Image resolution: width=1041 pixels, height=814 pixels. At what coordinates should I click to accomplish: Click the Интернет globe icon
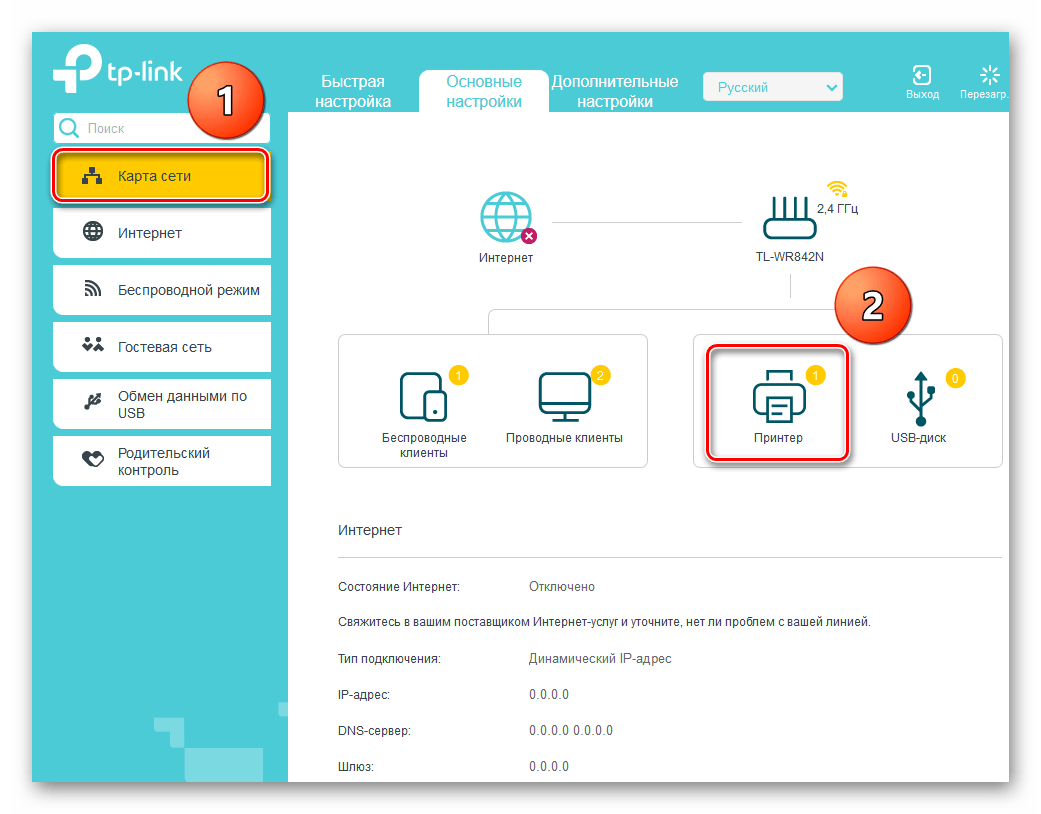click(506, 218)
